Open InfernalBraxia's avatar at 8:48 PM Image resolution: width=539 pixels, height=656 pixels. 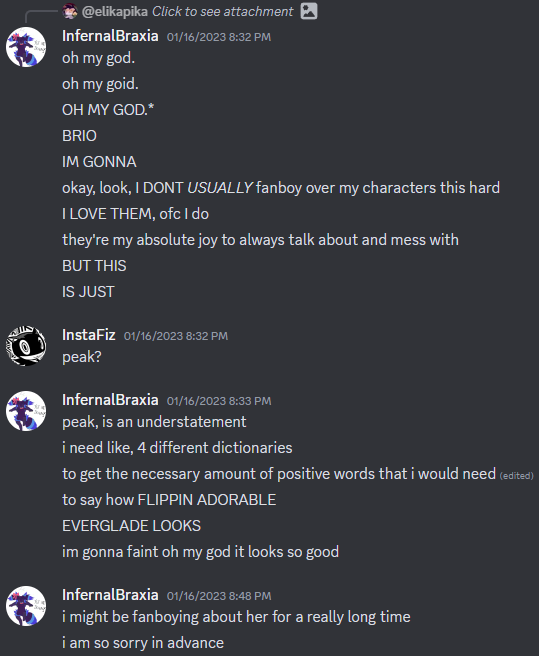(26, 606)
